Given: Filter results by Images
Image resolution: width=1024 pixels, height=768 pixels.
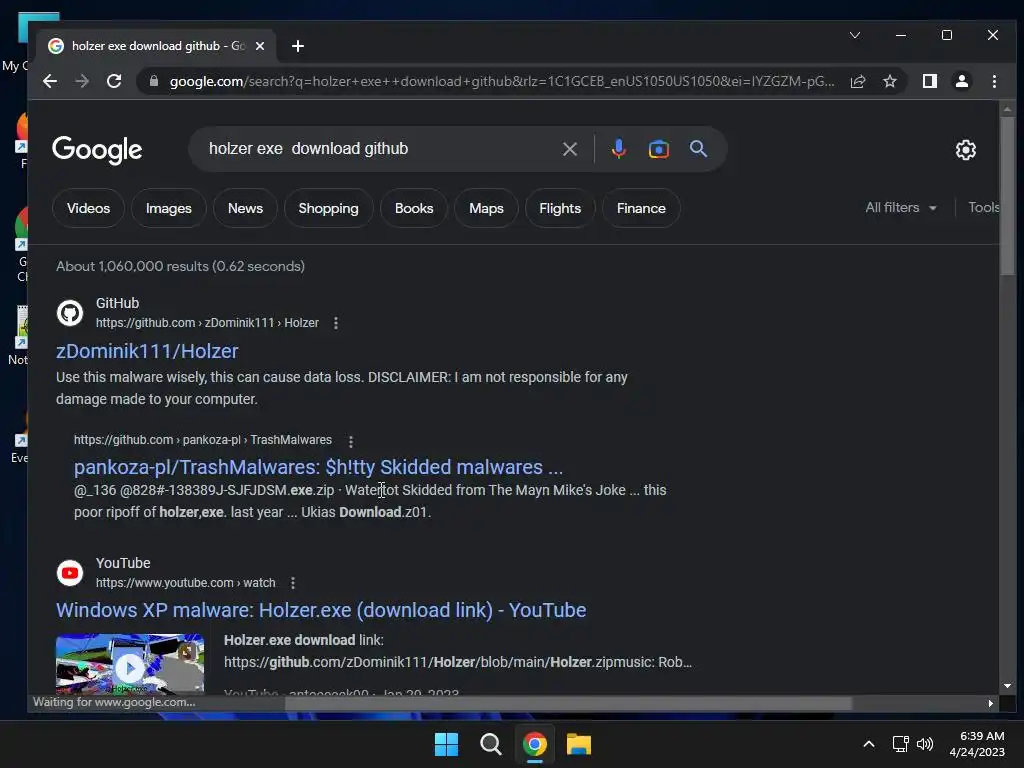Looking at the screenshot, I should point(168,208).
